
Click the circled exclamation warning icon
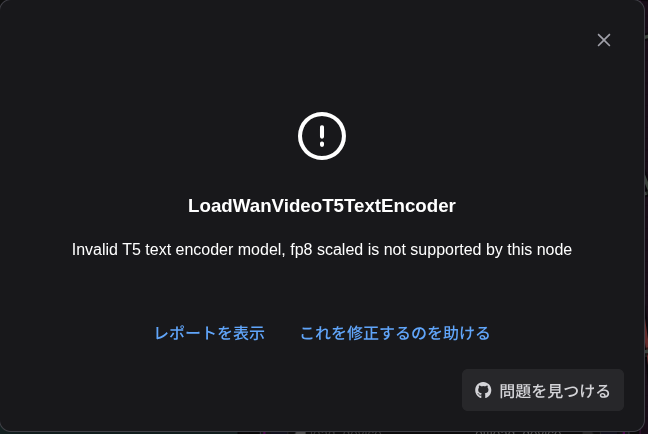pos(322,136)
